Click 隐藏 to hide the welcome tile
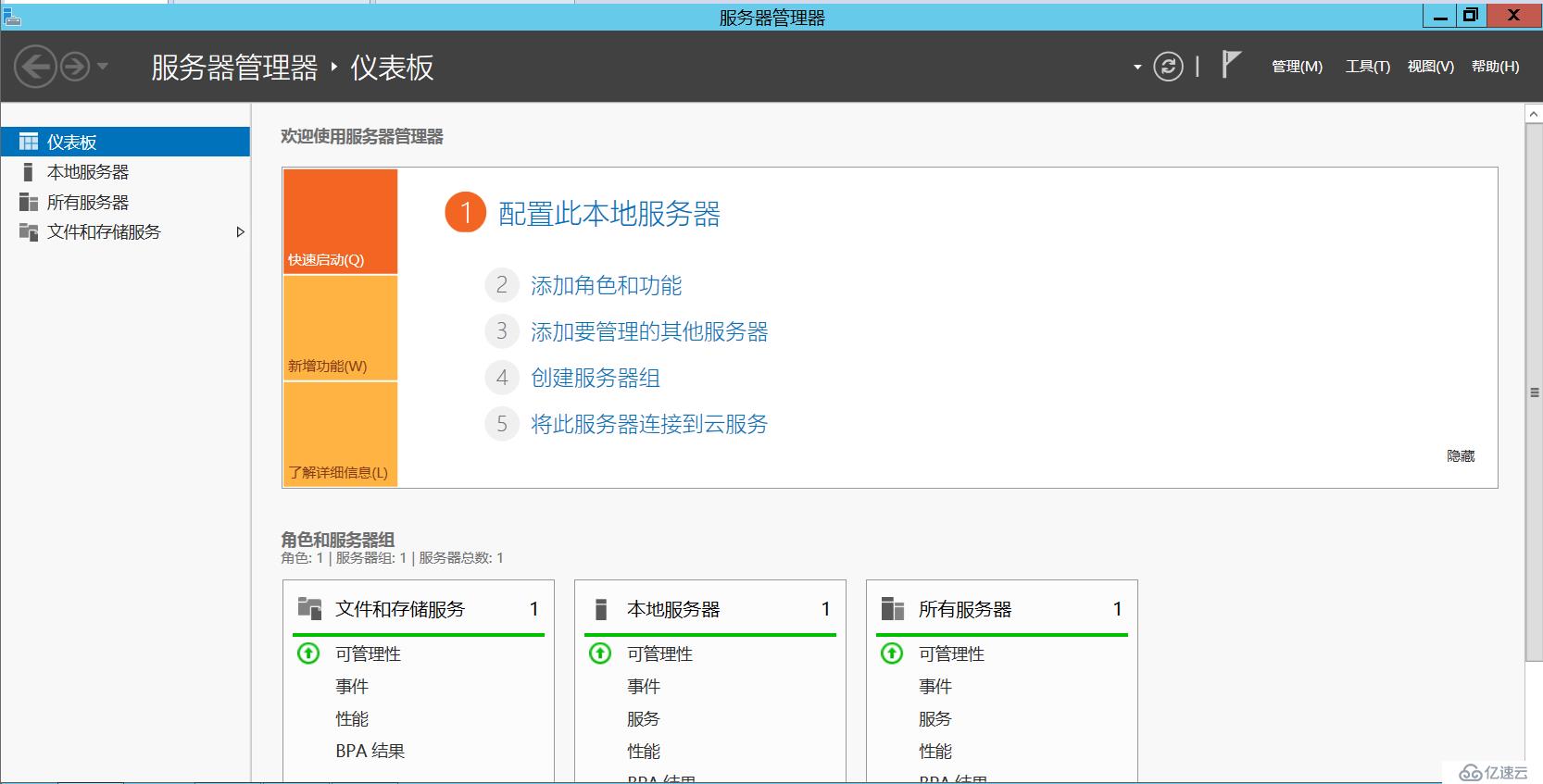The image size is (1543, 784). coord(1461,456)
